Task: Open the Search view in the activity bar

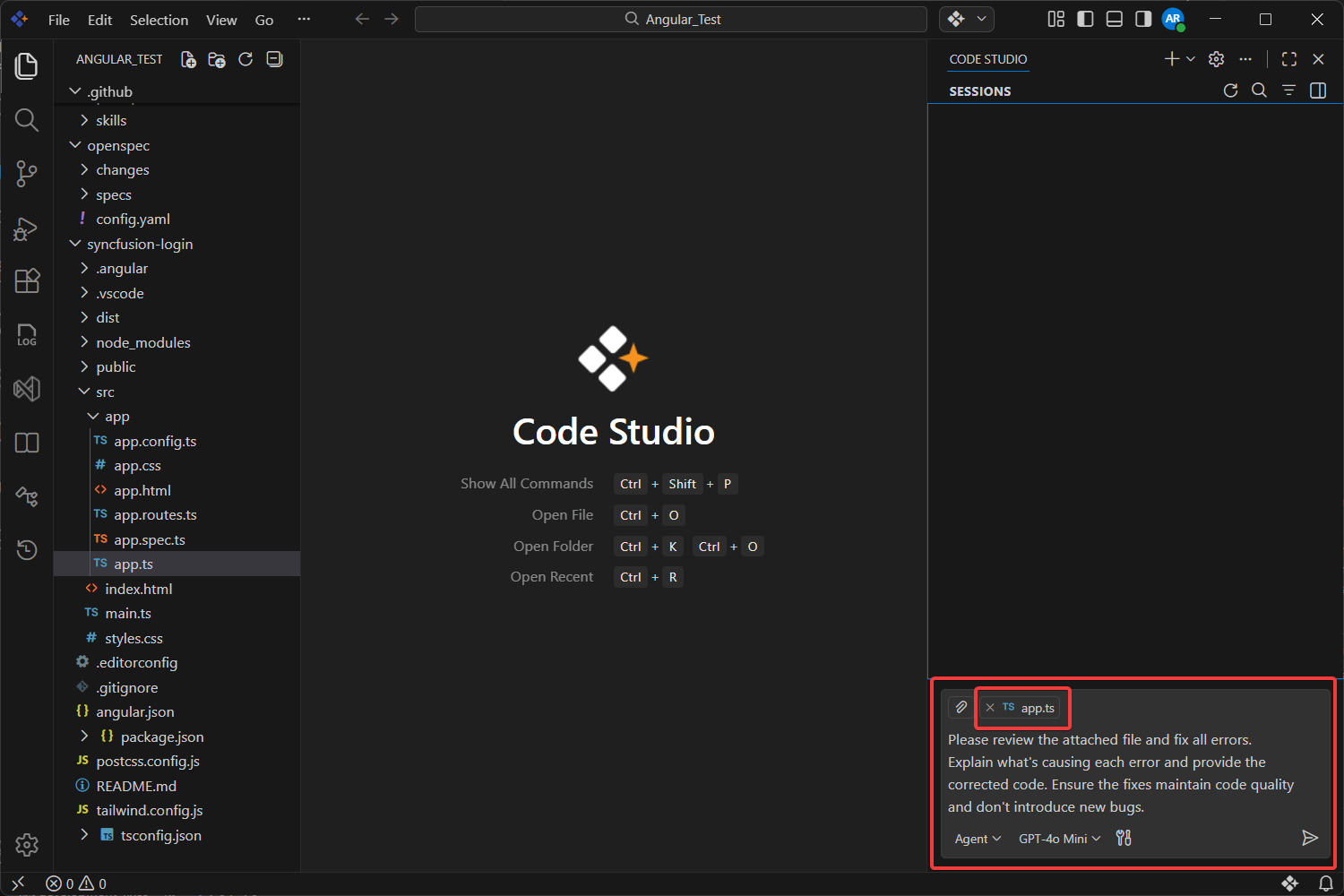Action: pyautogui.click(x=27, y=119)
